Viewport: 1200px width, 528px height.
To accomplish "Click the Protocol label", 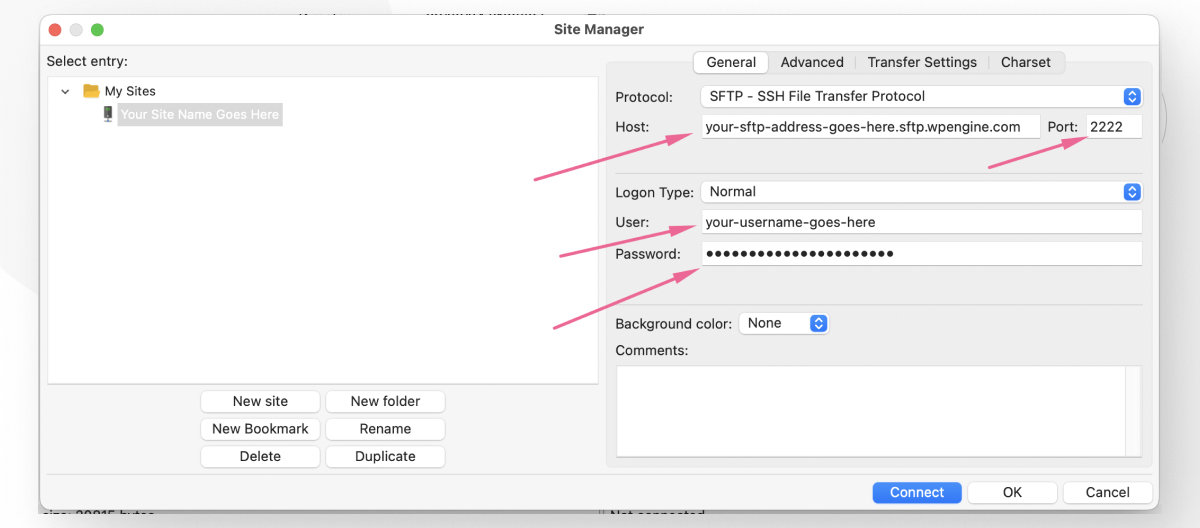I will (644, 97).
